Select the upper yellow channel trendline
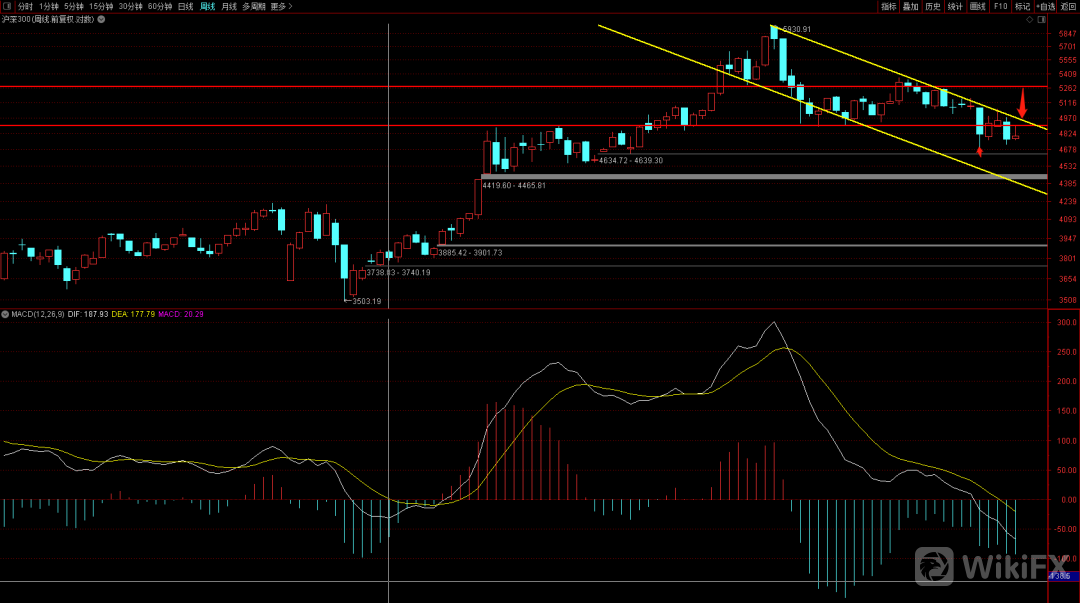Image resolution: width=1080 pixels, height=603 pixels. [x=880, y=66]
